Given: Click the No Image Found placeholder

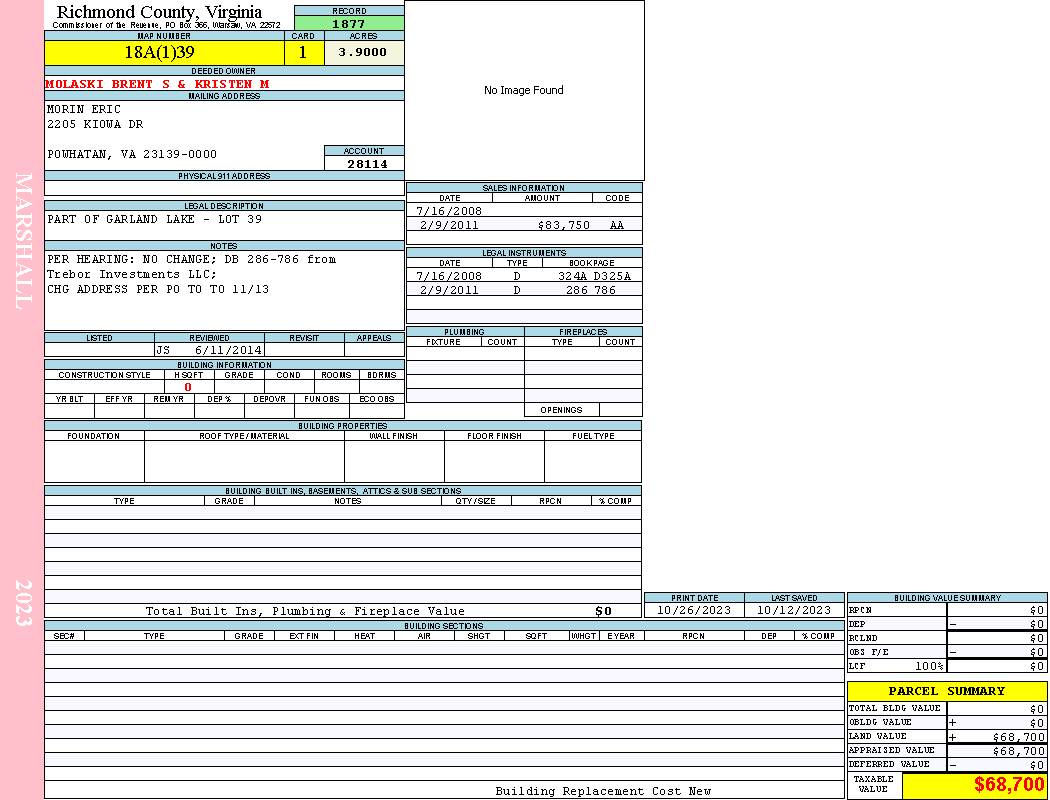Looking at the screenshot, I should tap(524, 90).
